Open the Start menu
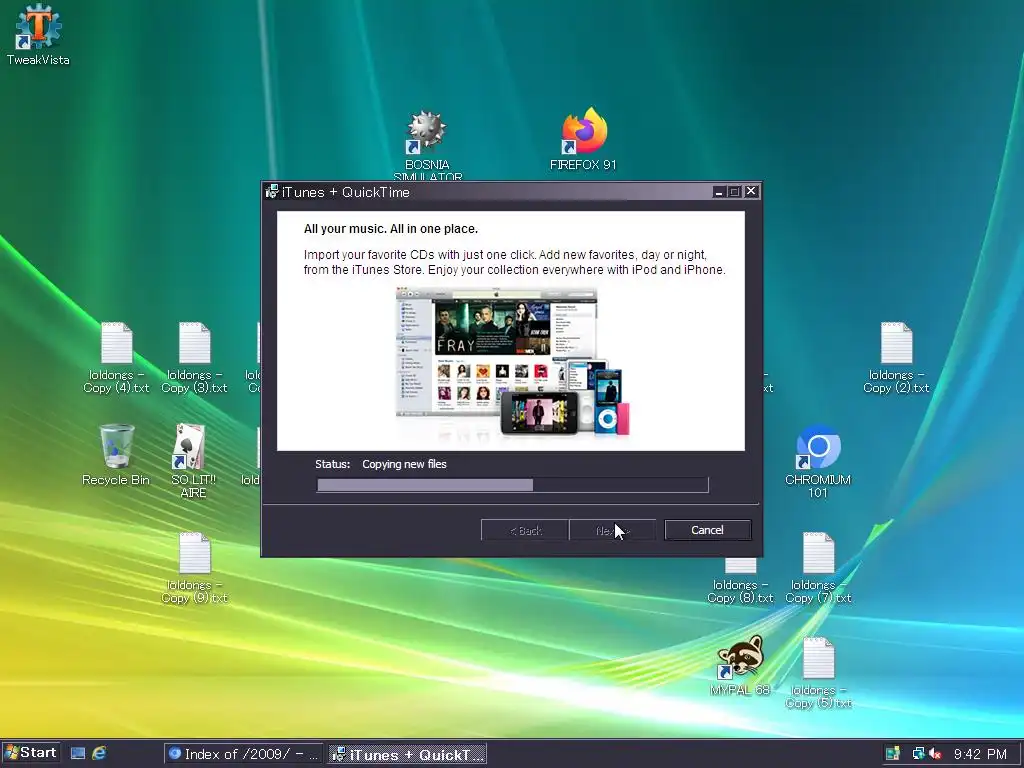 coord(31,752)
